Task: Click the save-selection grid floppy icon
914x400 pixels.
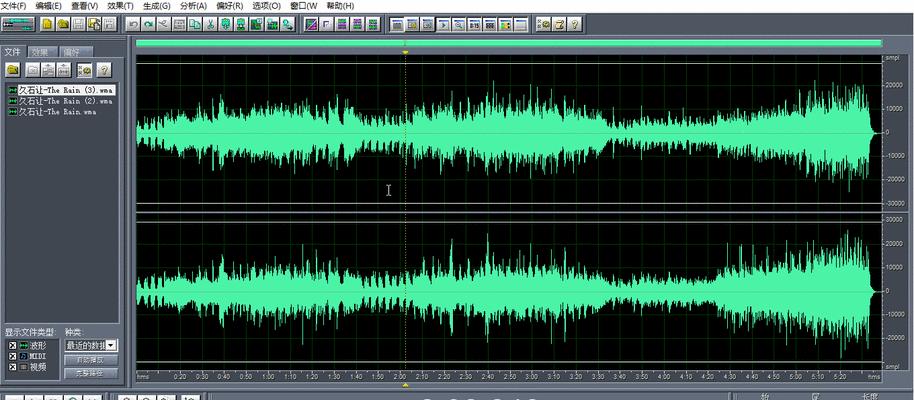Action: pos(109,24)
